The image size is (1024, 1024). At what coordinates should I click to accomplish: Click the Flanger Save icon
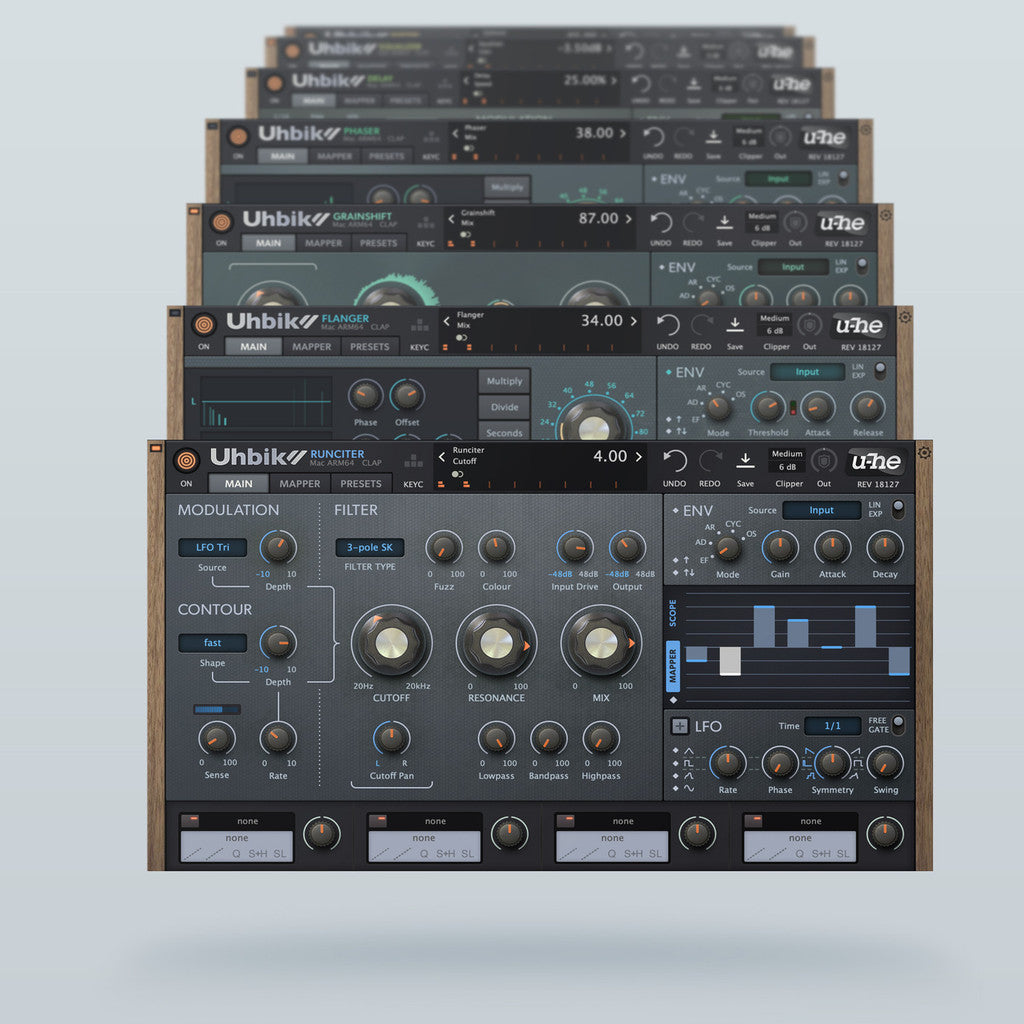(735, 324)
